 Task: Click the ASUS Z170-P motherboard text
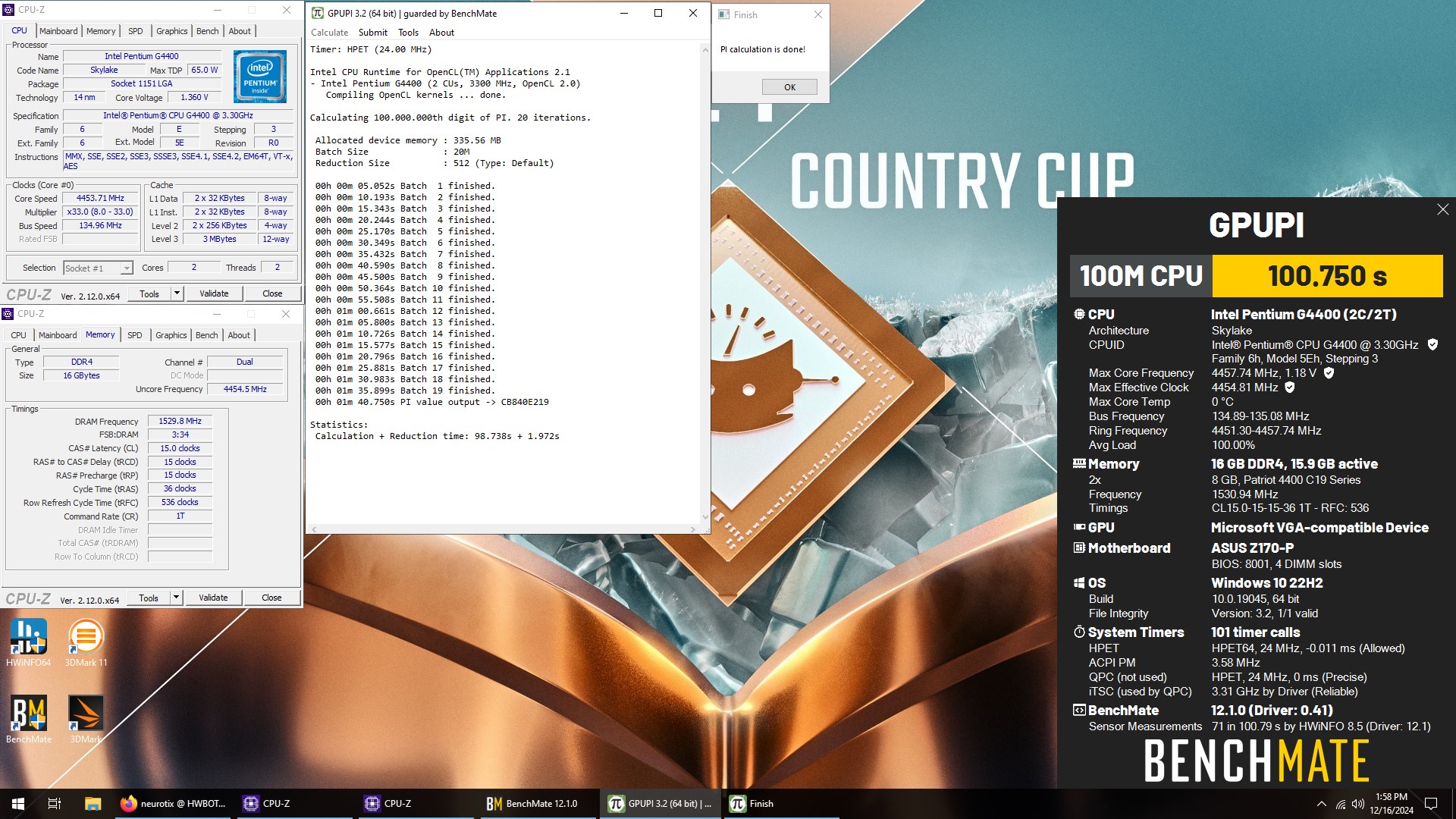click(1252, 548)
